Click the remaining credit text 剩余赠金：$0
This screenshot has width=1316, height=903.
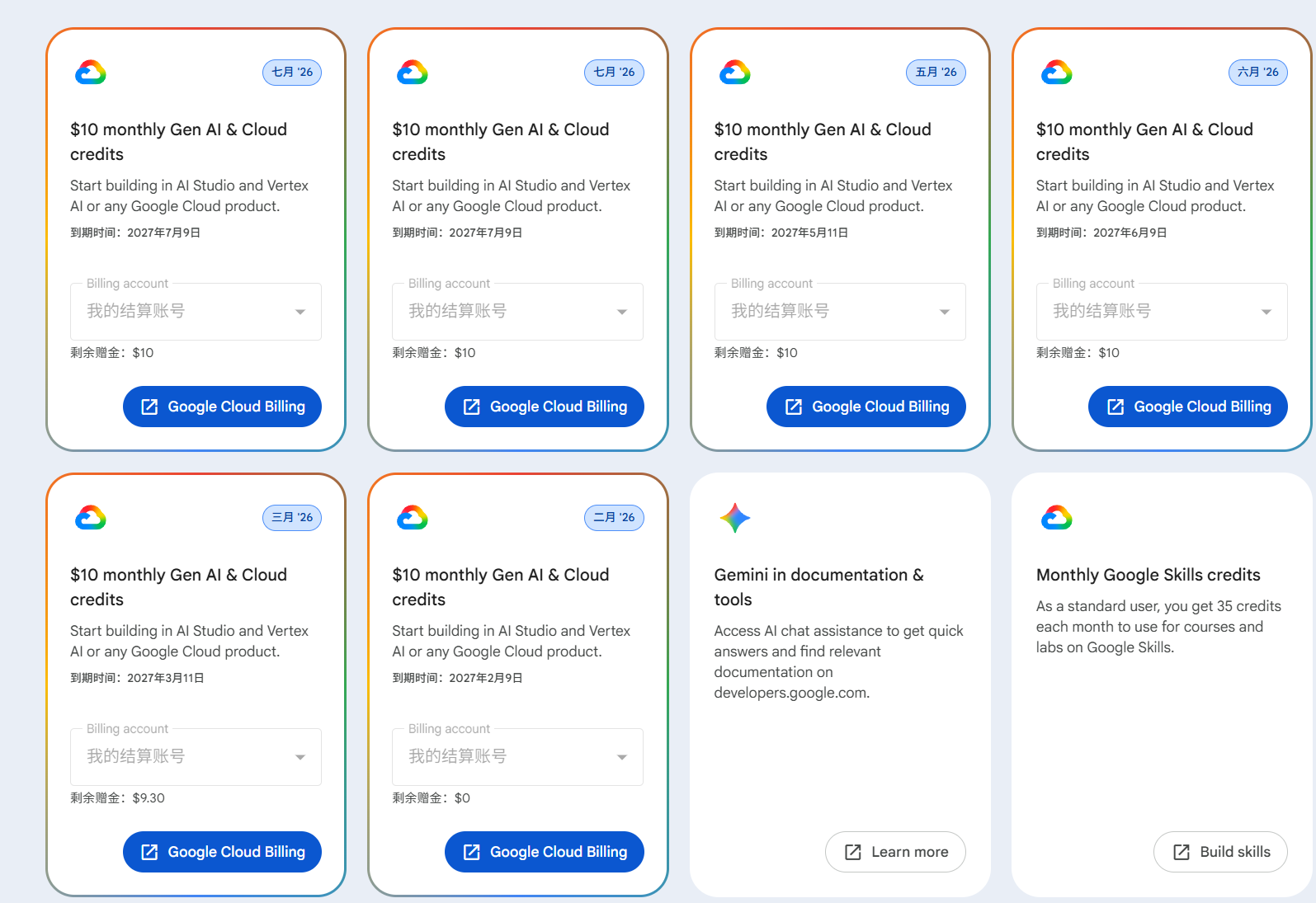point(432,798)
